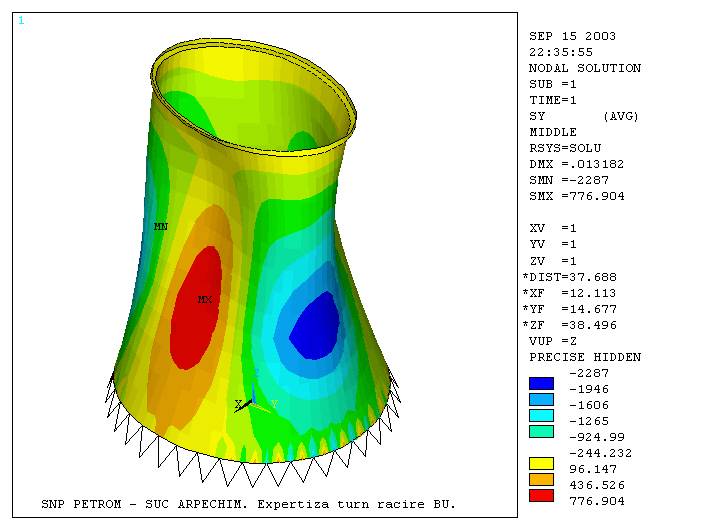Click the *DIST=37.688 view parameter
Image resolution: width=715 pixels, height=530 pixels.
coord(570,277)
